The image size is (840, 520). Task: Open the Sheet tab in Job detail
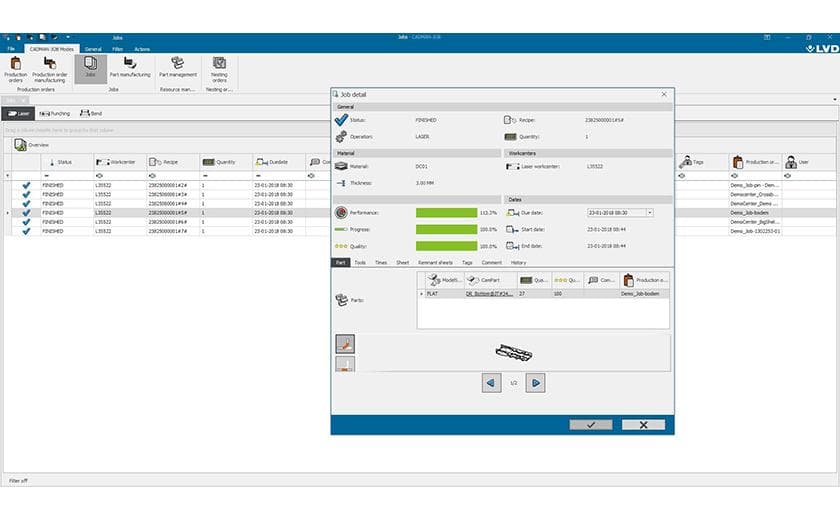402,262
